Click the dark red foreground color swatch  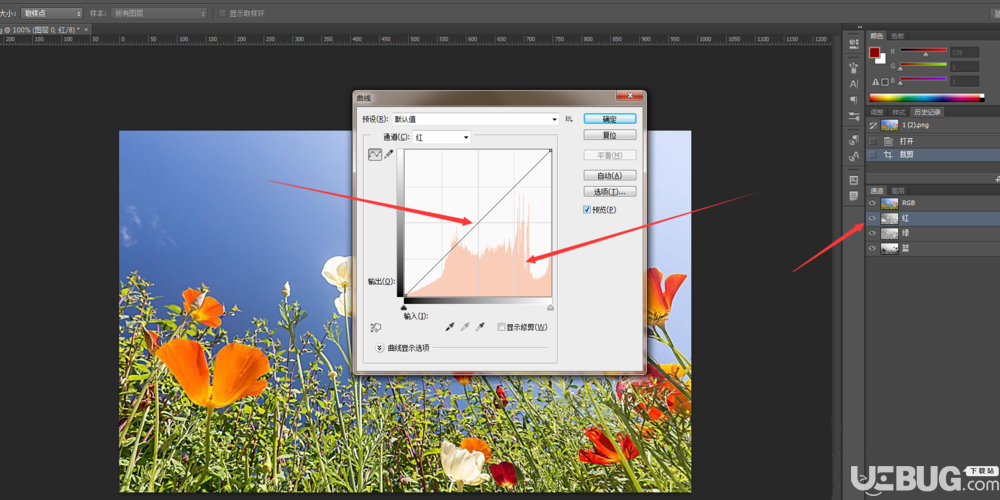coord(874,52)
